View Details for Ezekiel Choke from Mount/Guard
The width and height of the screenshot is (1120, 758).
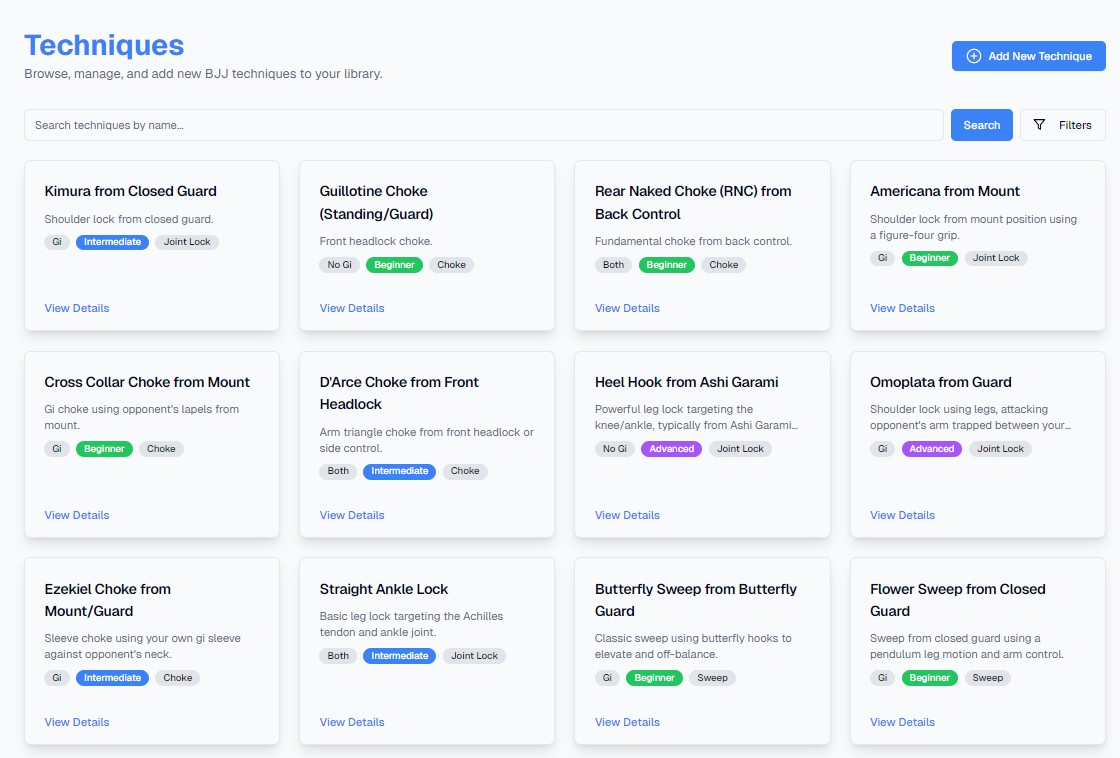click(x=76, y=722)
